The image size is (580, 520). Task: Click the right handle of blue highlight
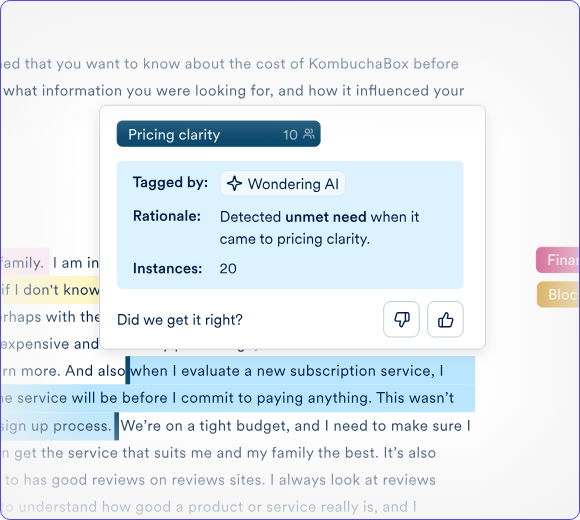[117, 426]
